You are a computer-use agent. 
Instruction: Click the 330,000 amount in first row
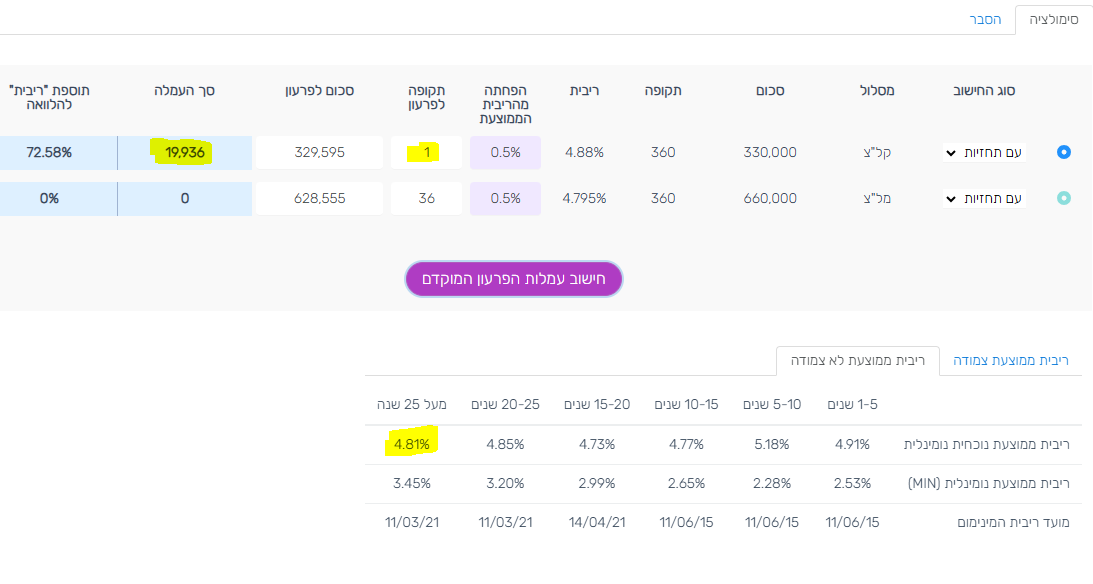click(x=770, y=153)
